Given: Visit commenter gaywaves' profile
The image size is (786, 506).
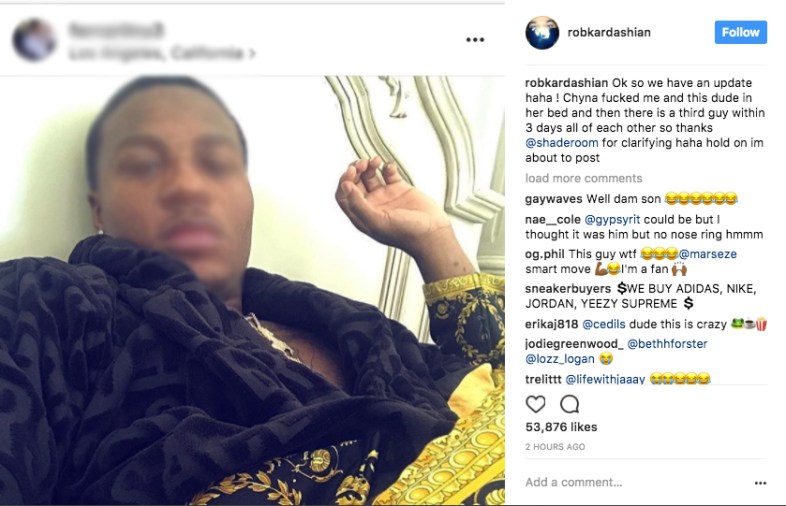Looking at the screenshot, I should tap(553, 199).
